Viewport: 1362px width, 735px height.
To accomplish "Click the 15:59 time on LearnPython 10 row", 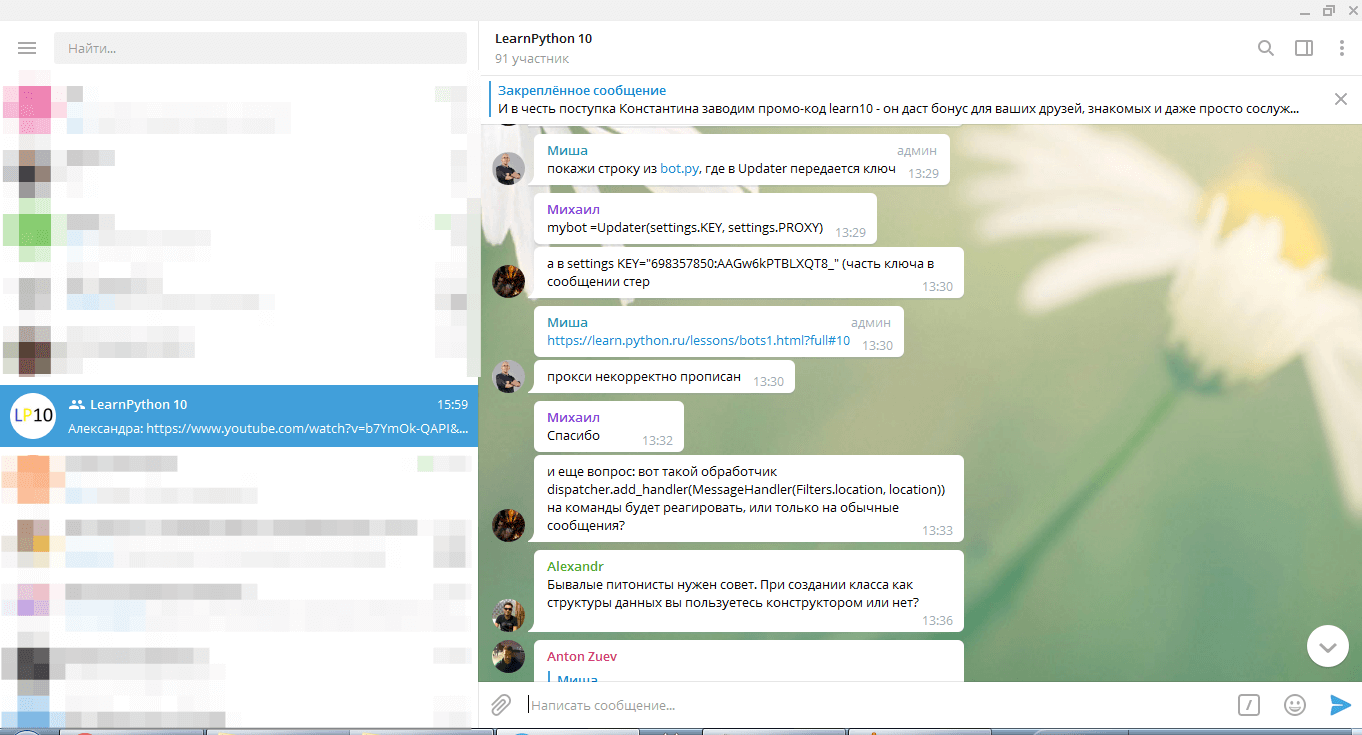I will pyautogui.click(x=452, y=405).
